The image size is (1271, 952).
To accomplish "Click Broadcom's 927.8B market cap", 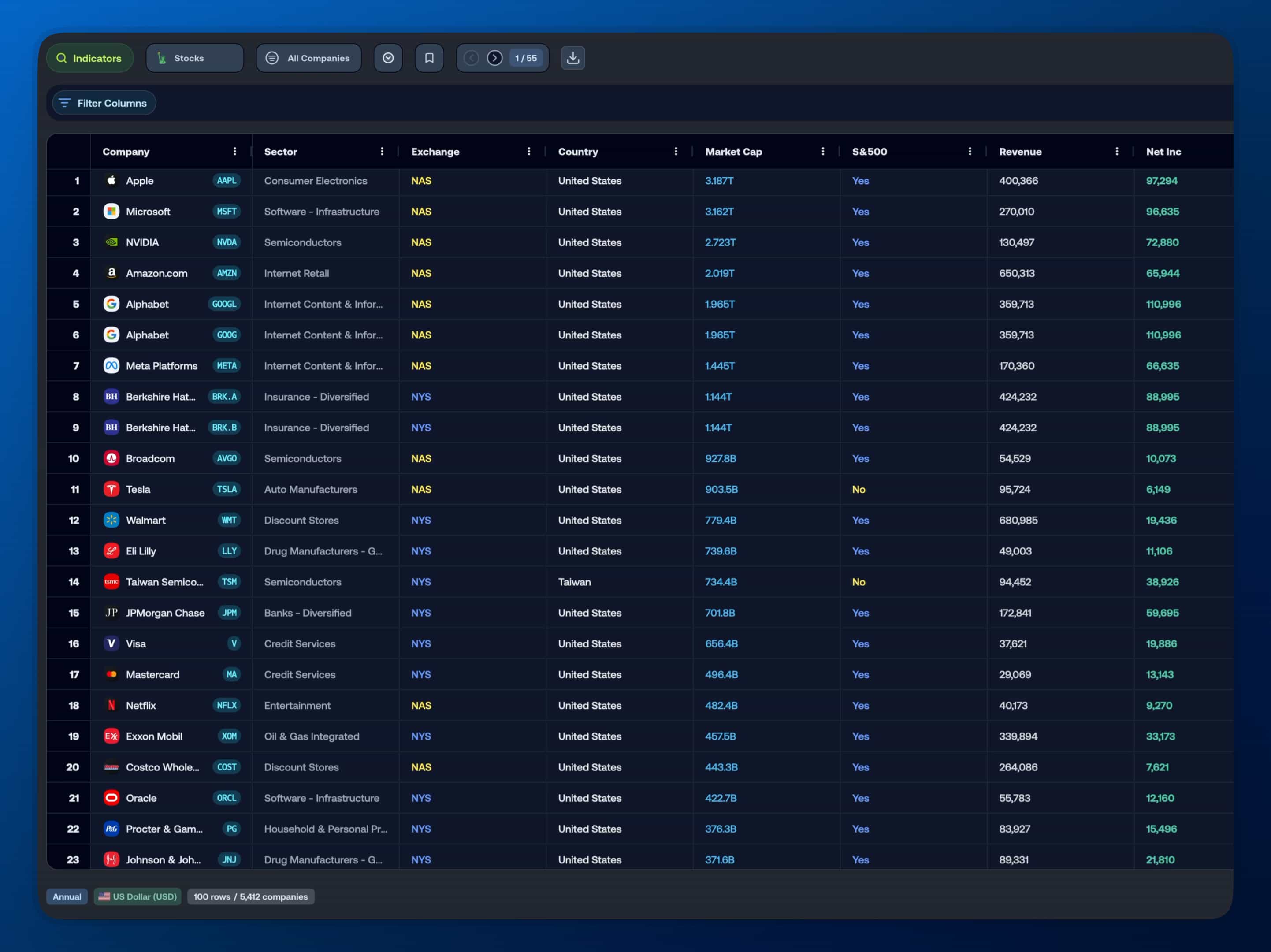I will point(721,458).
